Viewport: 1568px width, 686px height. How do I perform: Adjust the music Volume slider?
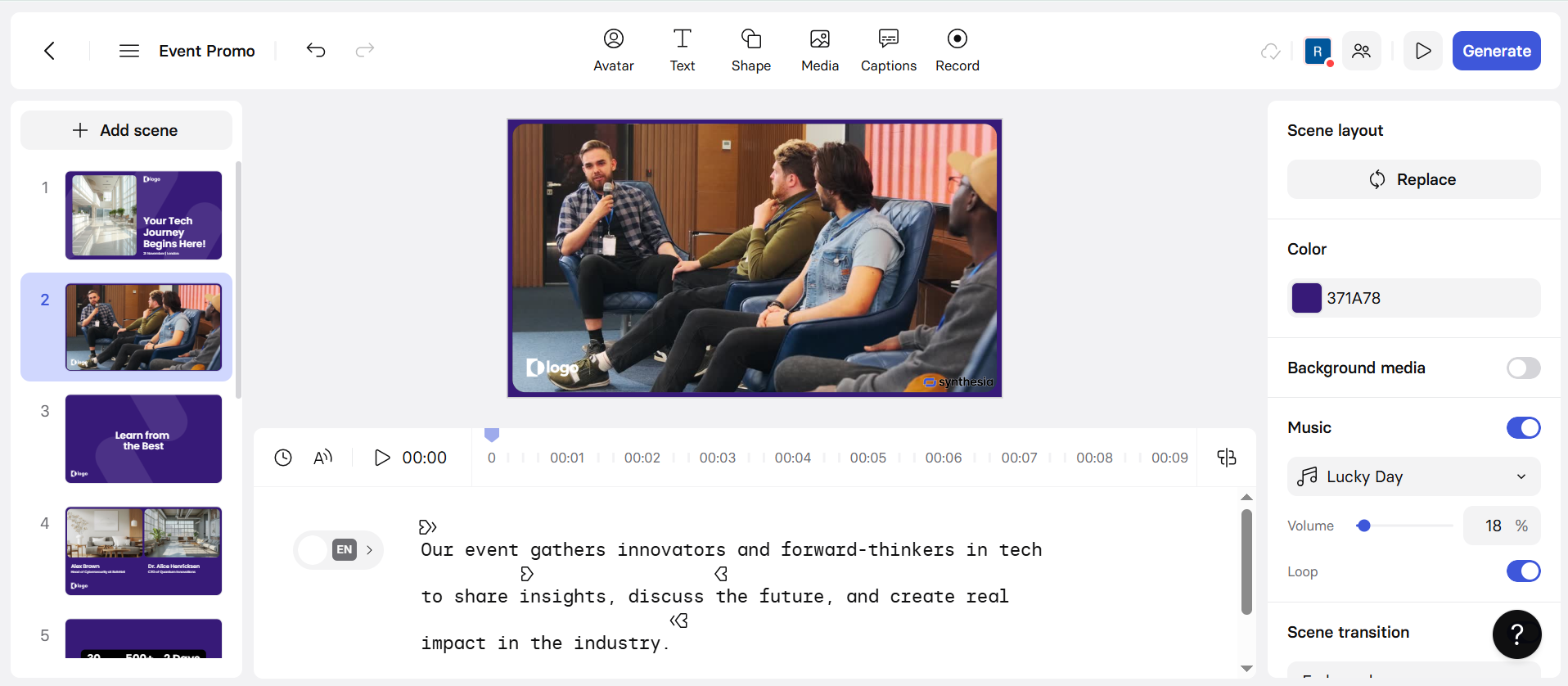point(1363,526)
